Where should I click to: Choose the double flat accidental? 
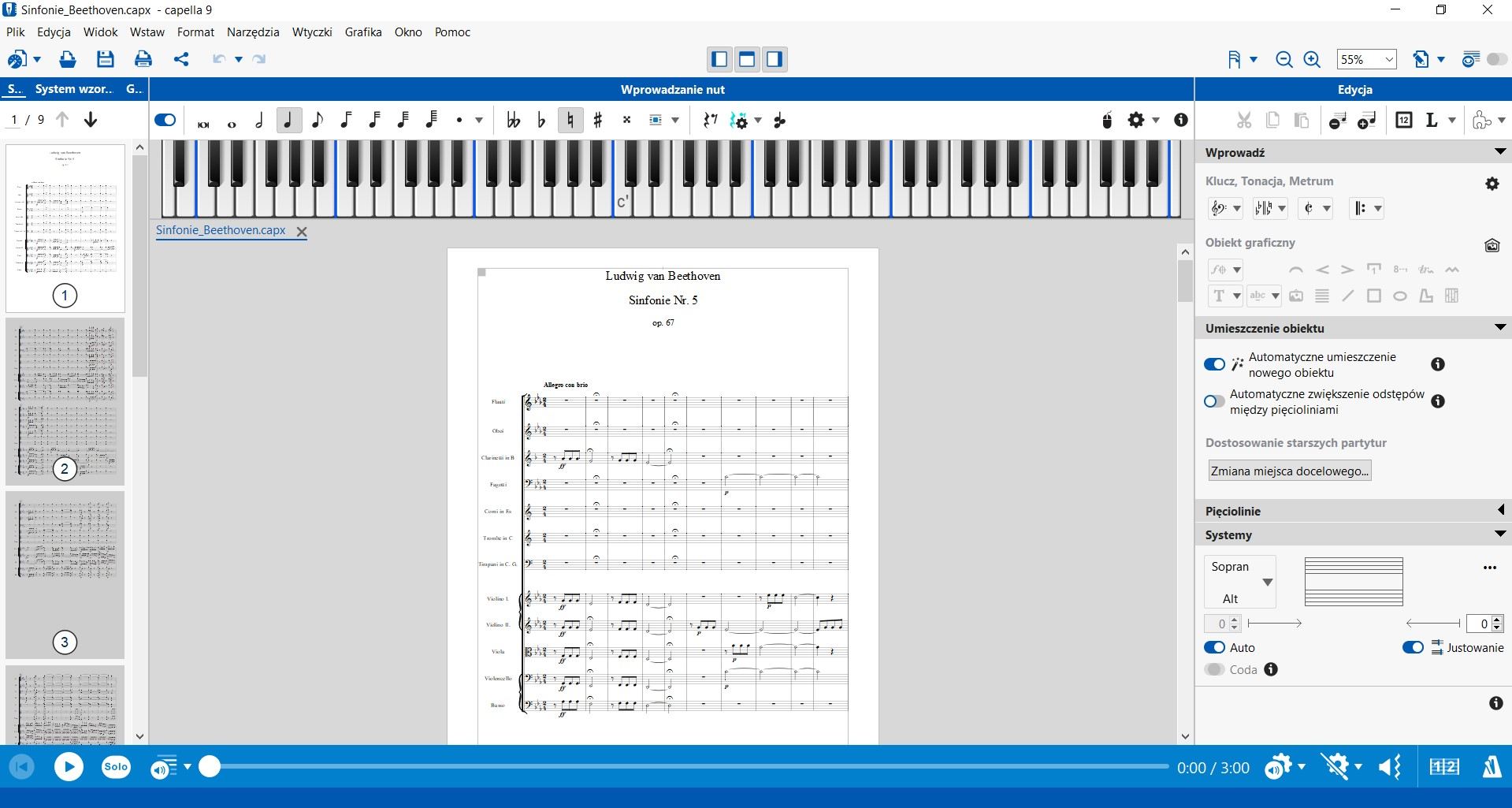[514, 121]
